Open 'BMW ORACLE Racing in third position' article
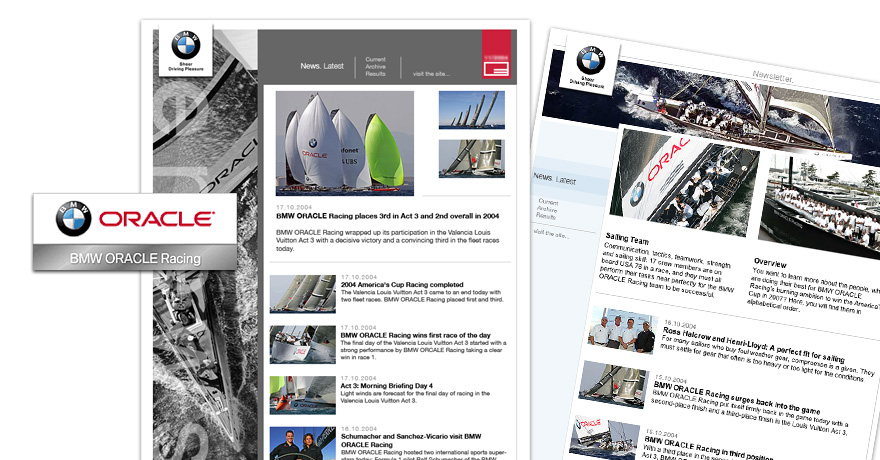 (x=709, y=447)
